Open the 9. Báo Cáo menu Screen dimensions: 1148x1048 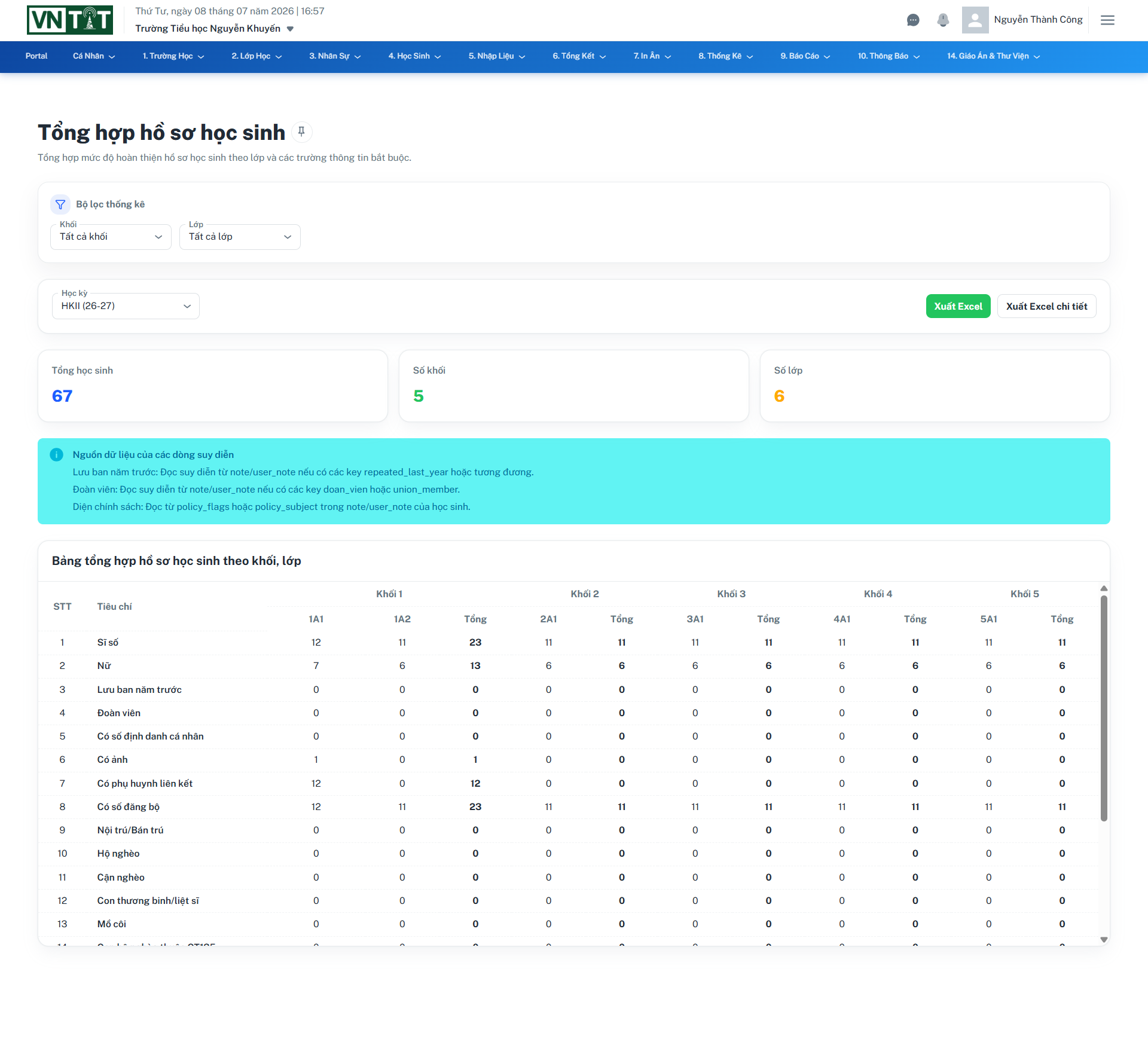(x=805, y=56)
